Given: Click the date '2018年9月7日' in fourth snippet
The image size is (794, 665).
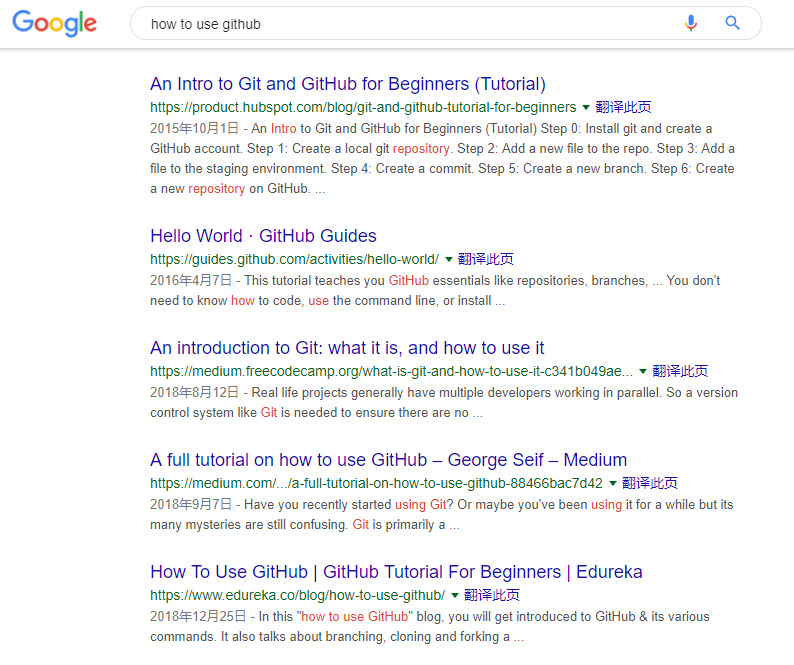Looking at the screenshot, I should [x=191, y=504].
